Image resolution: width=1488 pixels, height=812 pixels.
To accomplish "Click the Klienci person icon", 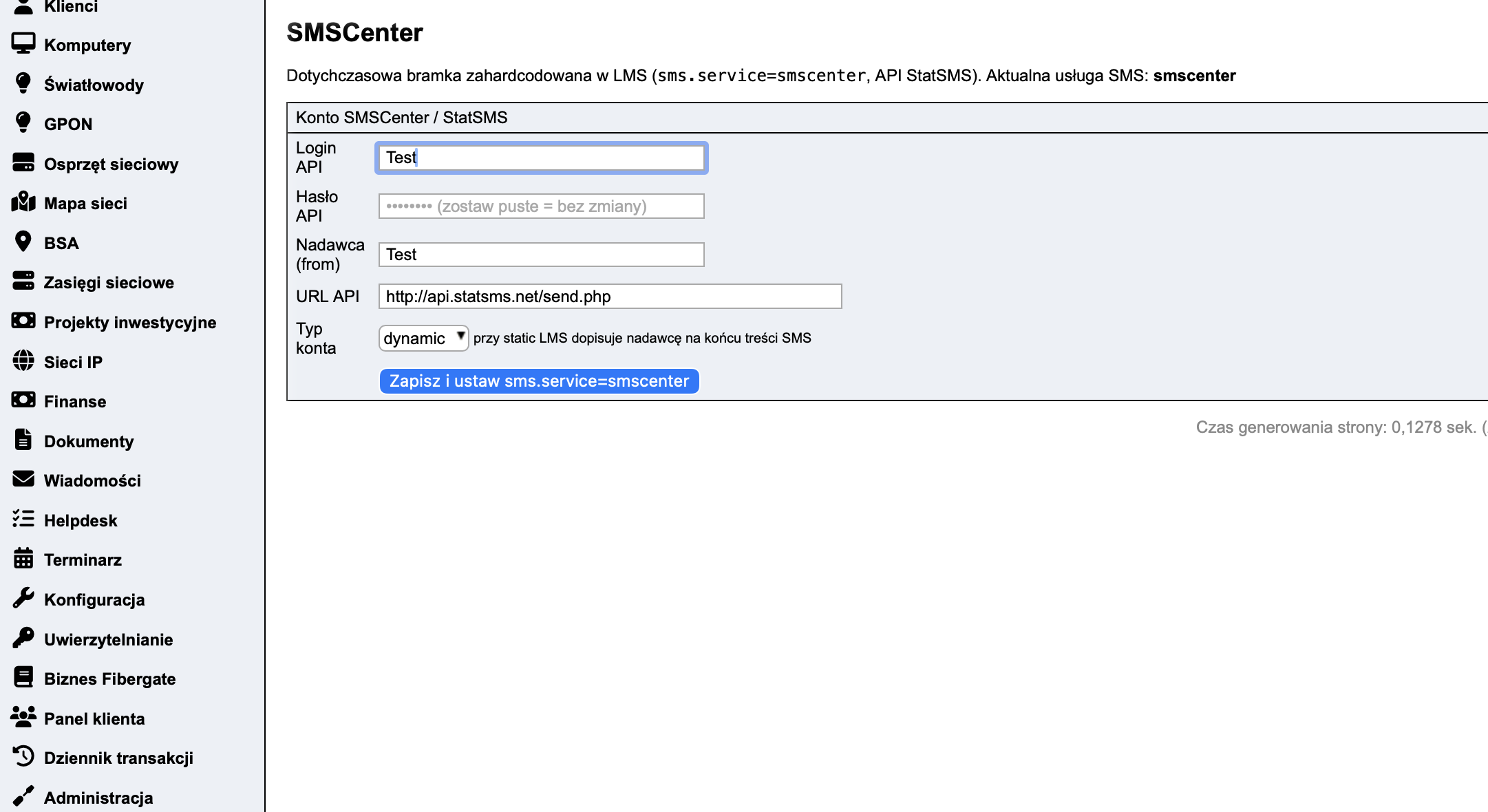I will (x=23, y=6).
